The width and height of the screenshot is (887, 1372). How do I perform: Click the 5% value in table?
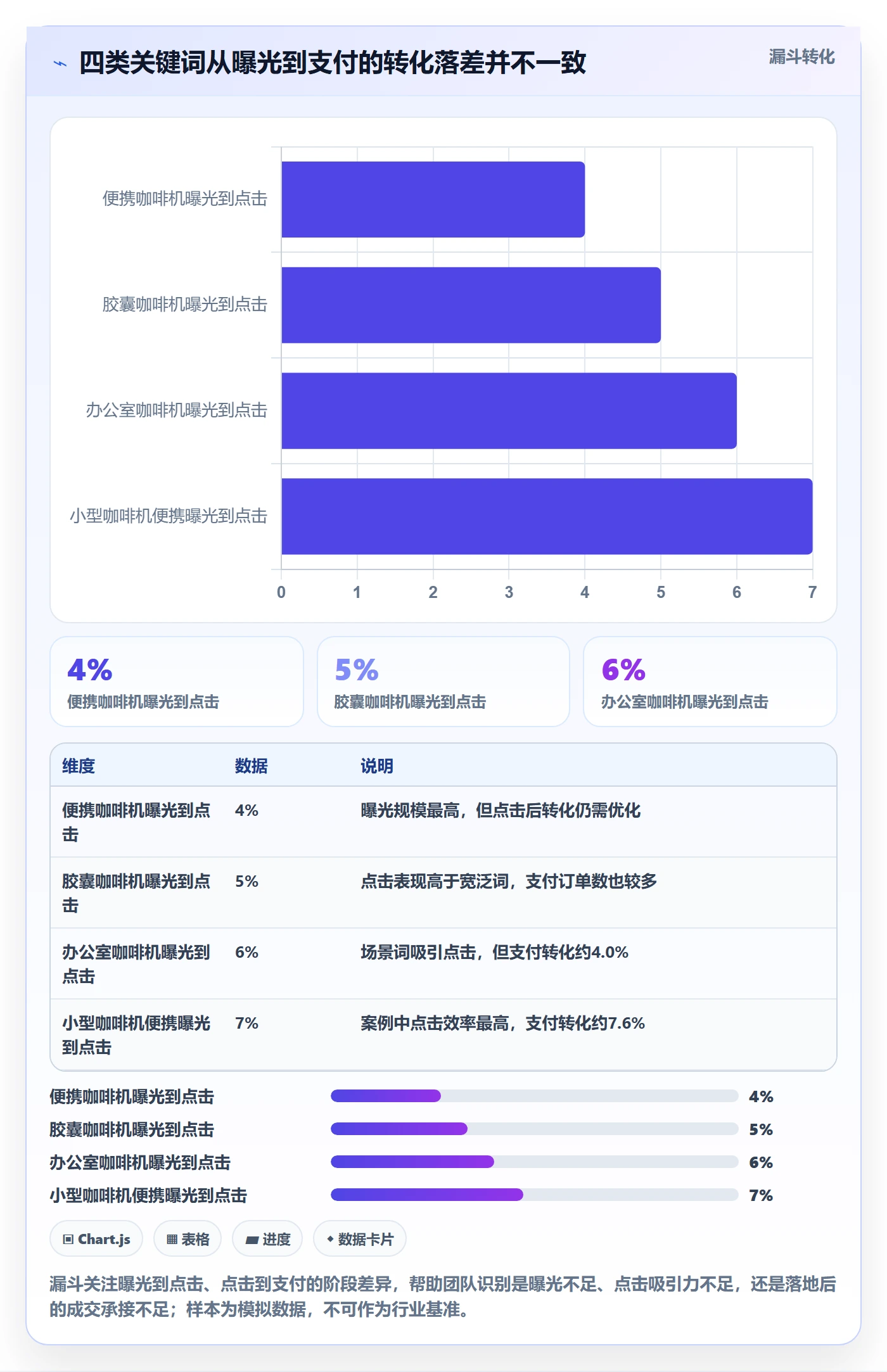[x=246, y=881]
